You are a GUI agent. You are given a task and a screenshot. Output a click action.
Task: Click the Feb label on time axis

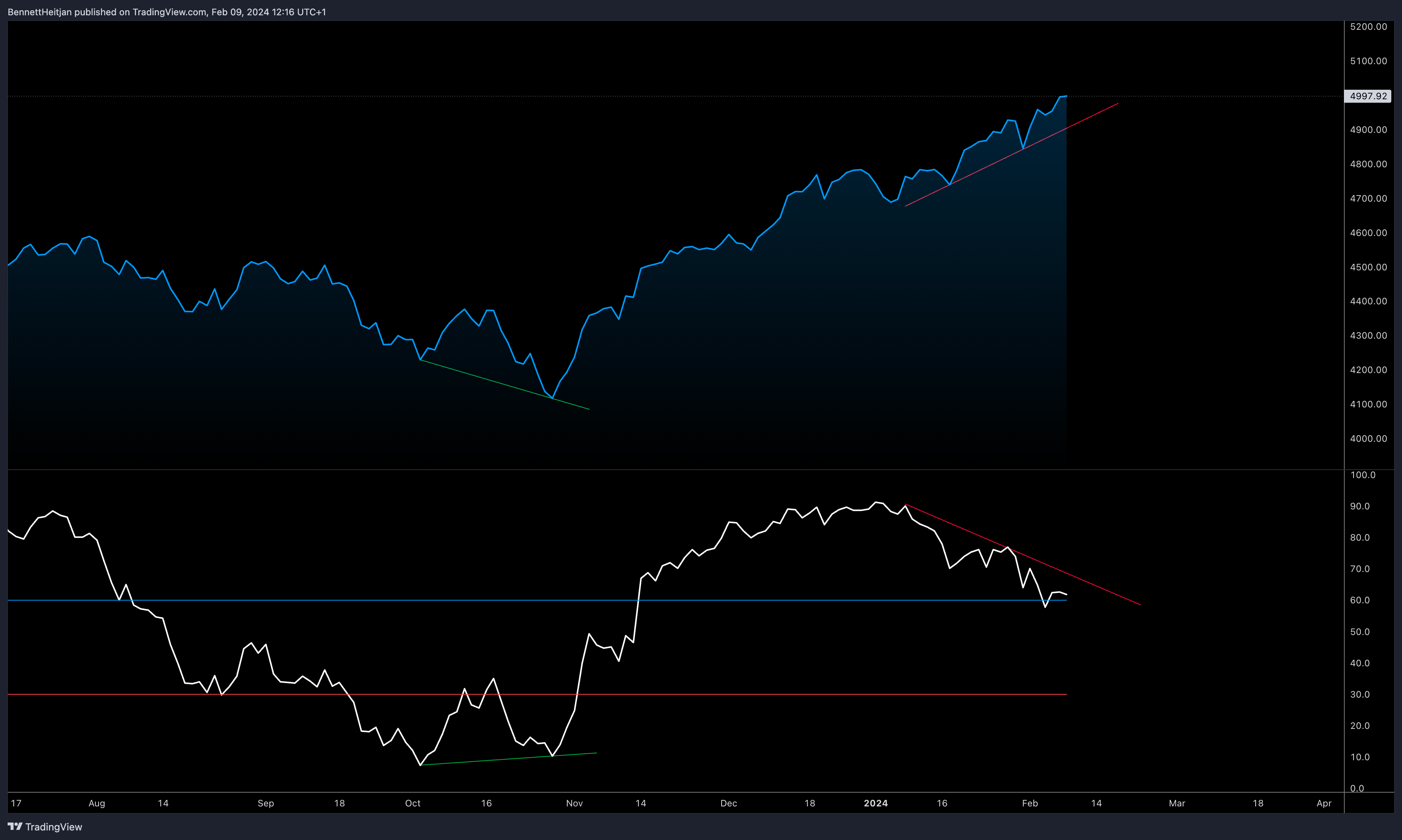click(x=1030, y=803)
